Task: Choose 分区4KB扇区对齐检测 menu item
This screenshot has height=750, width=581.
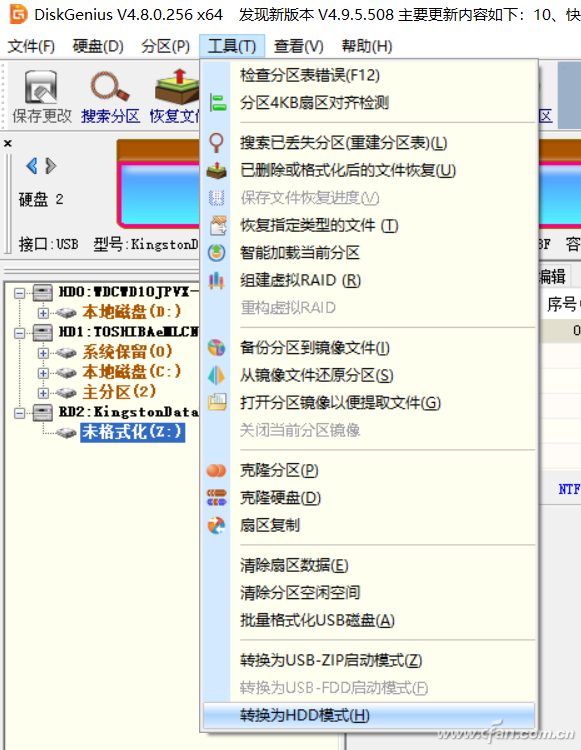Action: pyautogui.click(x=369, y=103)
